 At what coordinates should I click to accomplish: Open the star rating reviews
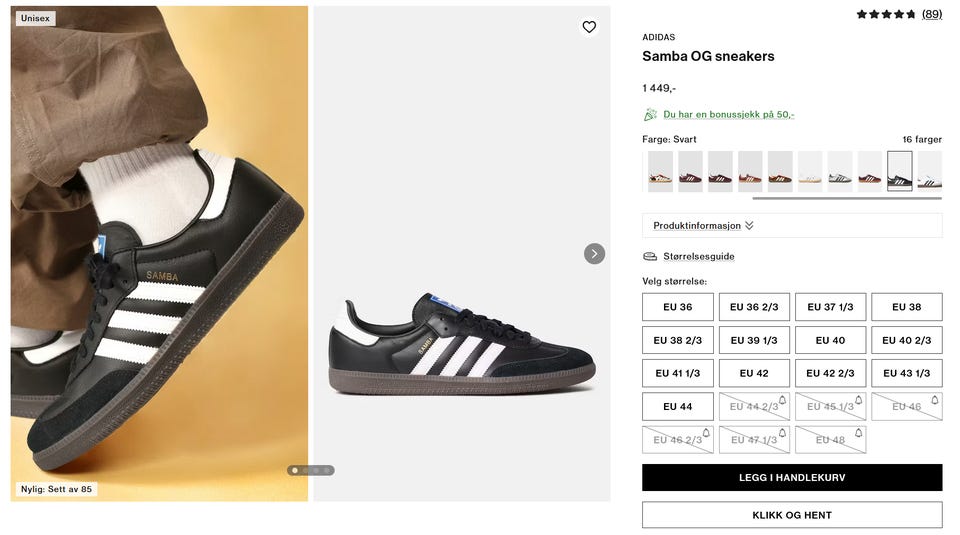click(885, 14)
